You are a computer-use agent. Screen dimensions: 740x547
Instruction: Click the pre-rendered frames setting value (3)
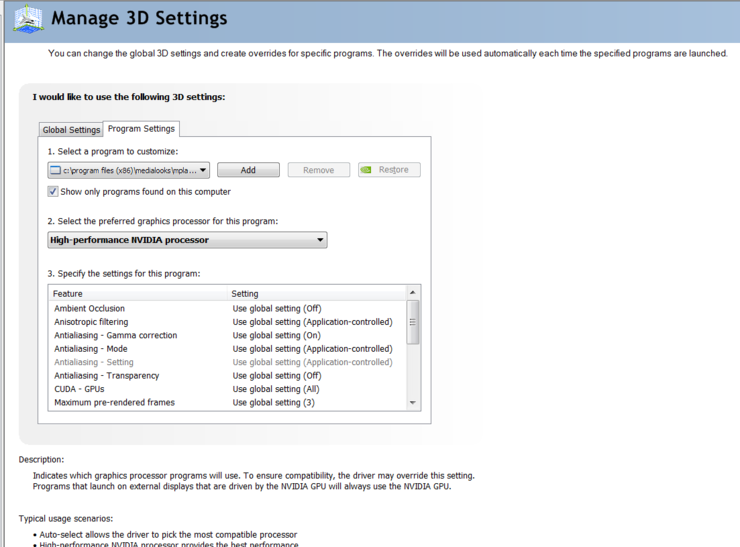(274, 403)
